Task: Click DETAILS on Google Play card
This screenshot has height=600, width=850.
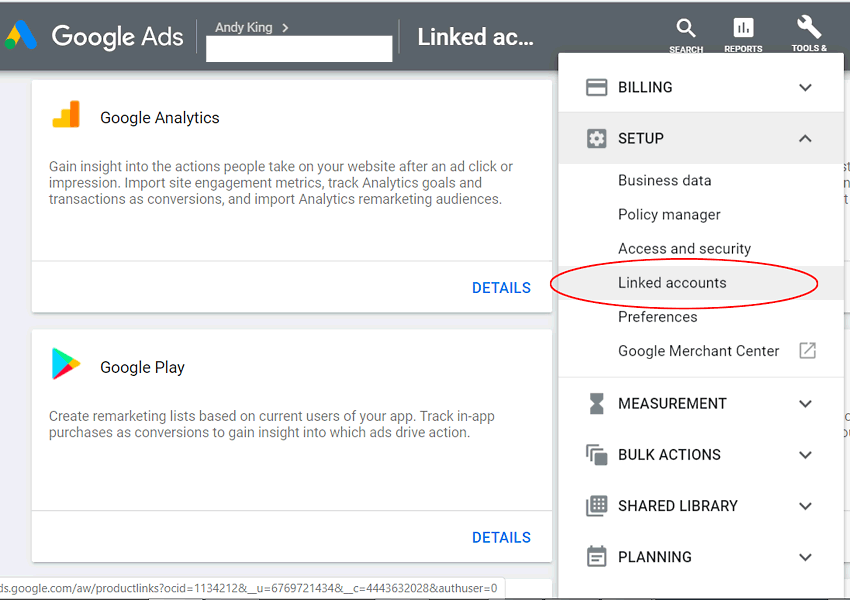Action: click(x=501, y=538)
